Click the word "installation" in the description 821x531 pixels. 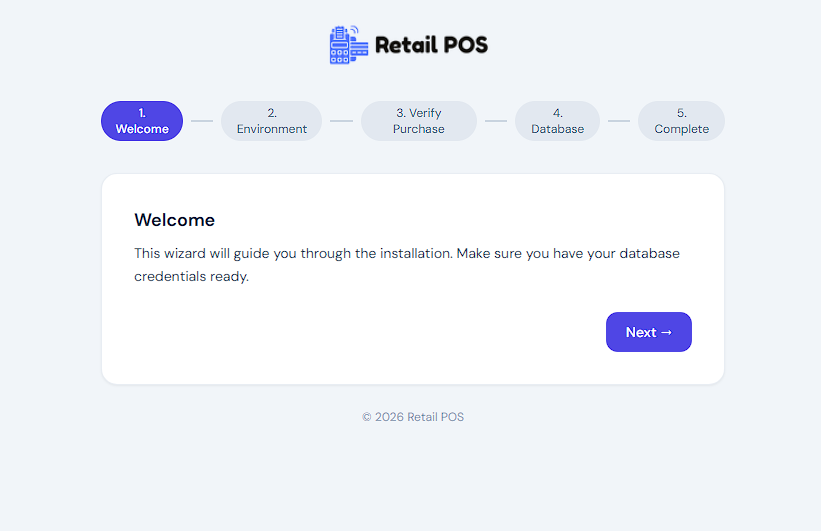point(415,254)
